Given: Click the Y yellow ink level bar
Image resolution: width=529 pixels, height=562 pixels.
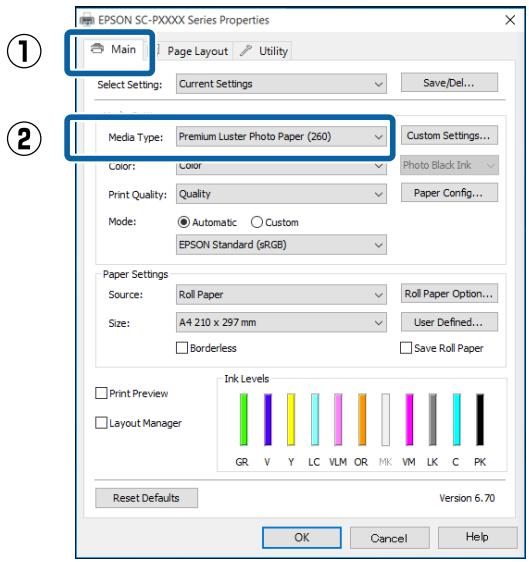Looking at the screenshot, I should click(x=291, y=419).
